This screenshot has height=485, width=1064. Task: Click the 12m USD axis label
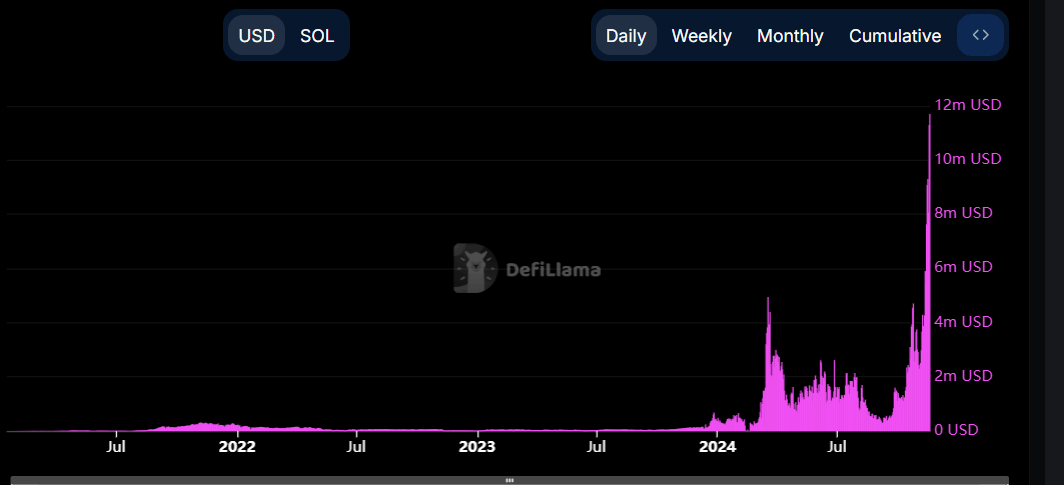tap(967, 105)
